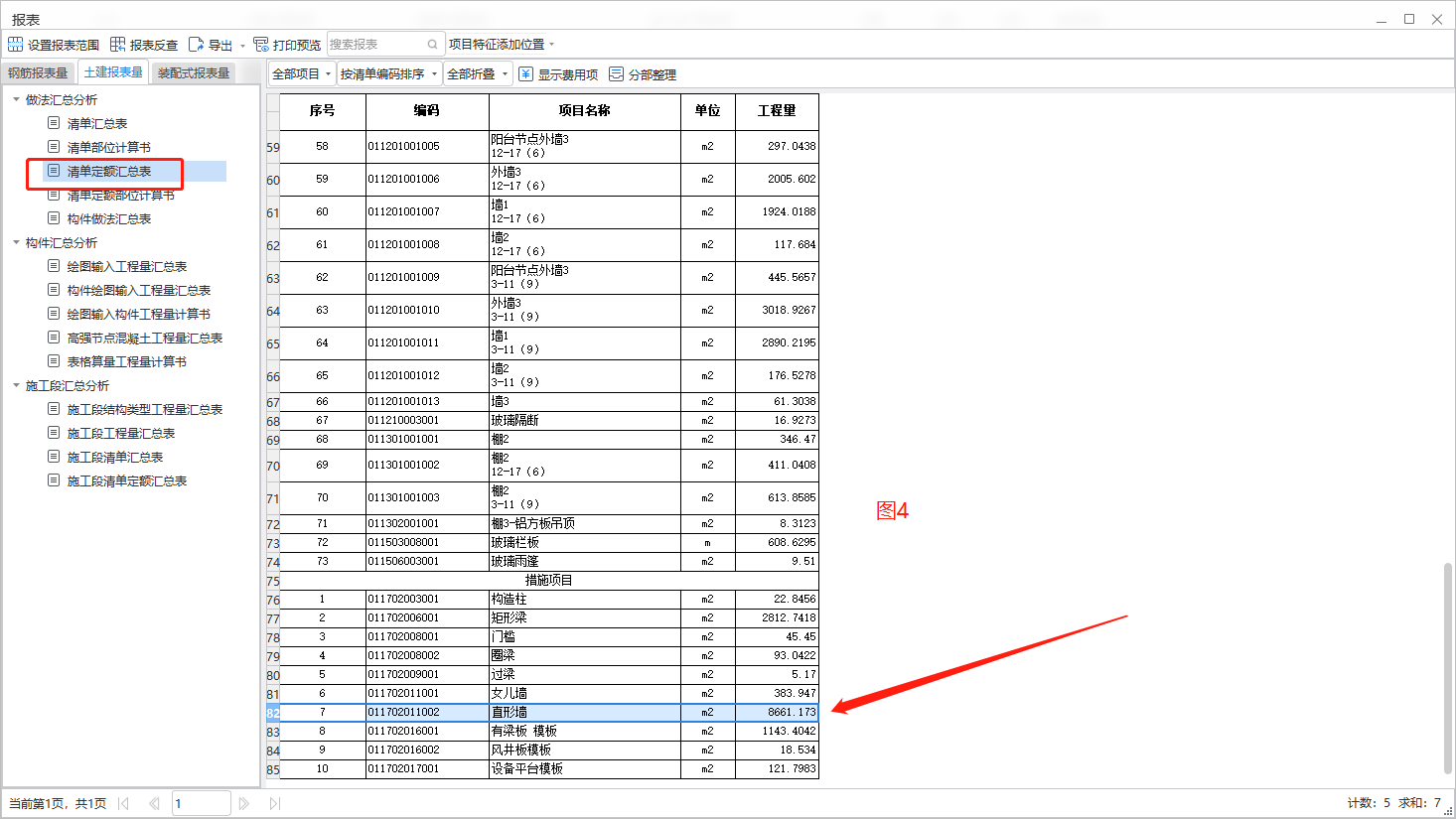1456x819 pixels.
Task: Click the 设置报表范围 toolbar icon
Action: pos(15,45)
